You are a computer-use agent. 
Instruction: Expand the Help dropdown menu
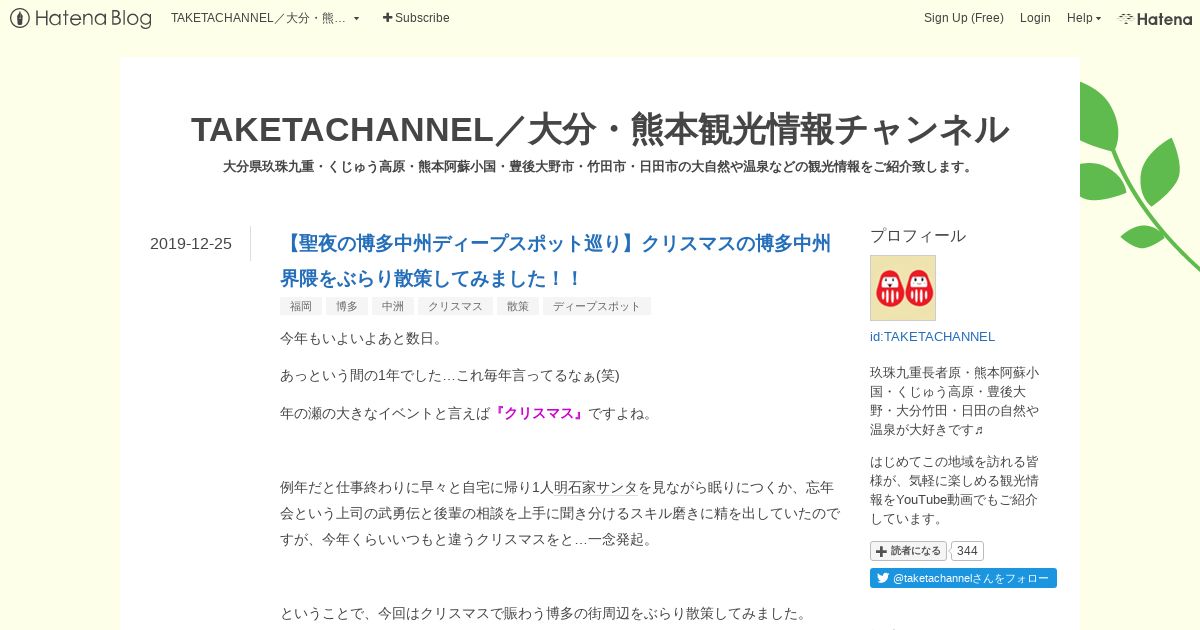click(x=1083, y=18)
